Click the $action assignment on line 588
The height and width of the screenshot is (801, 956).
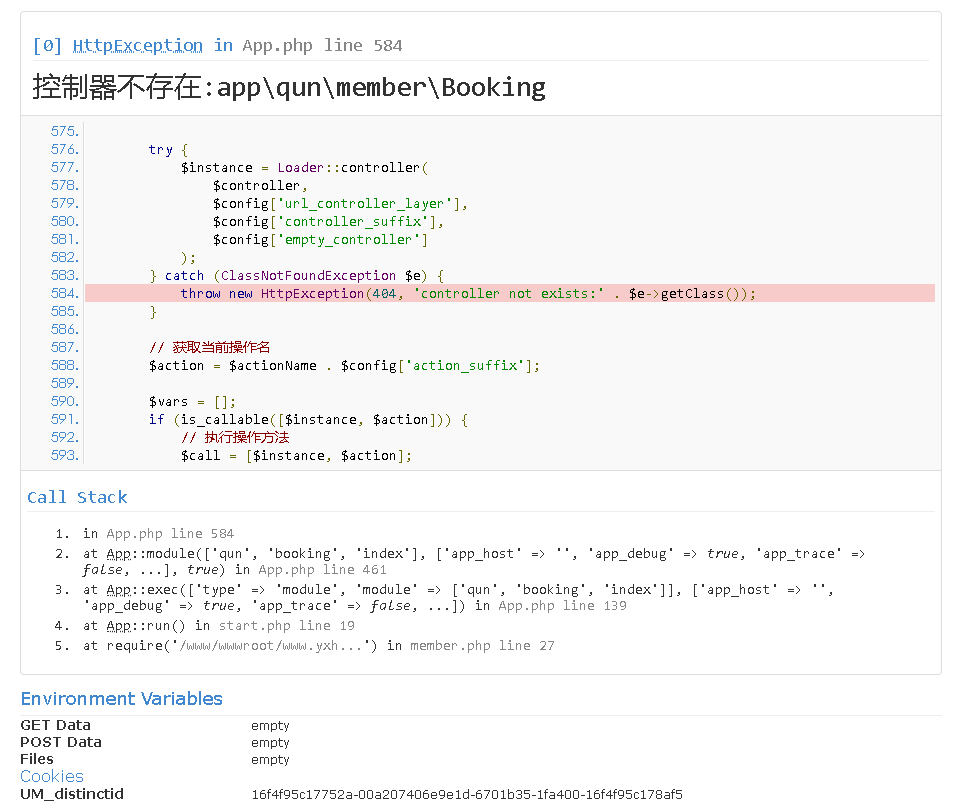(x=344, y=365)
